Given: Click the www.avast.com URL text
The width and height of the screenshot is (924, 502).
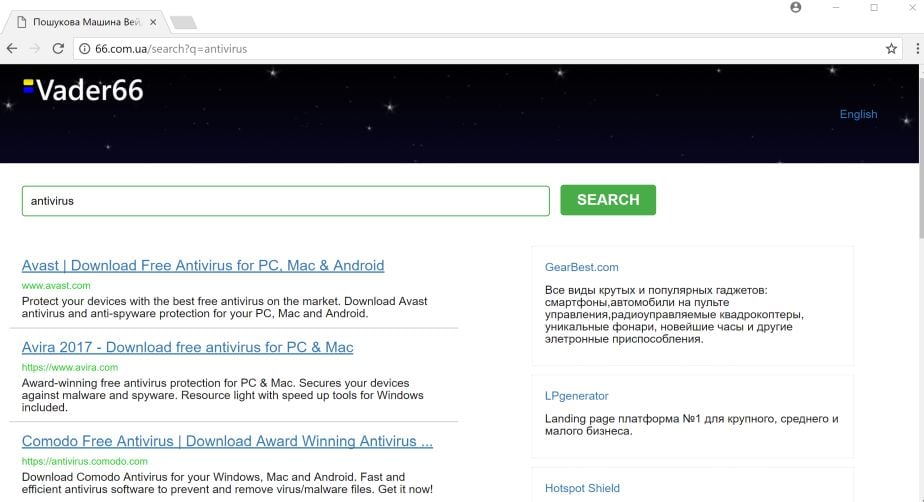Looking at the screenshot, I should (56, 286).
